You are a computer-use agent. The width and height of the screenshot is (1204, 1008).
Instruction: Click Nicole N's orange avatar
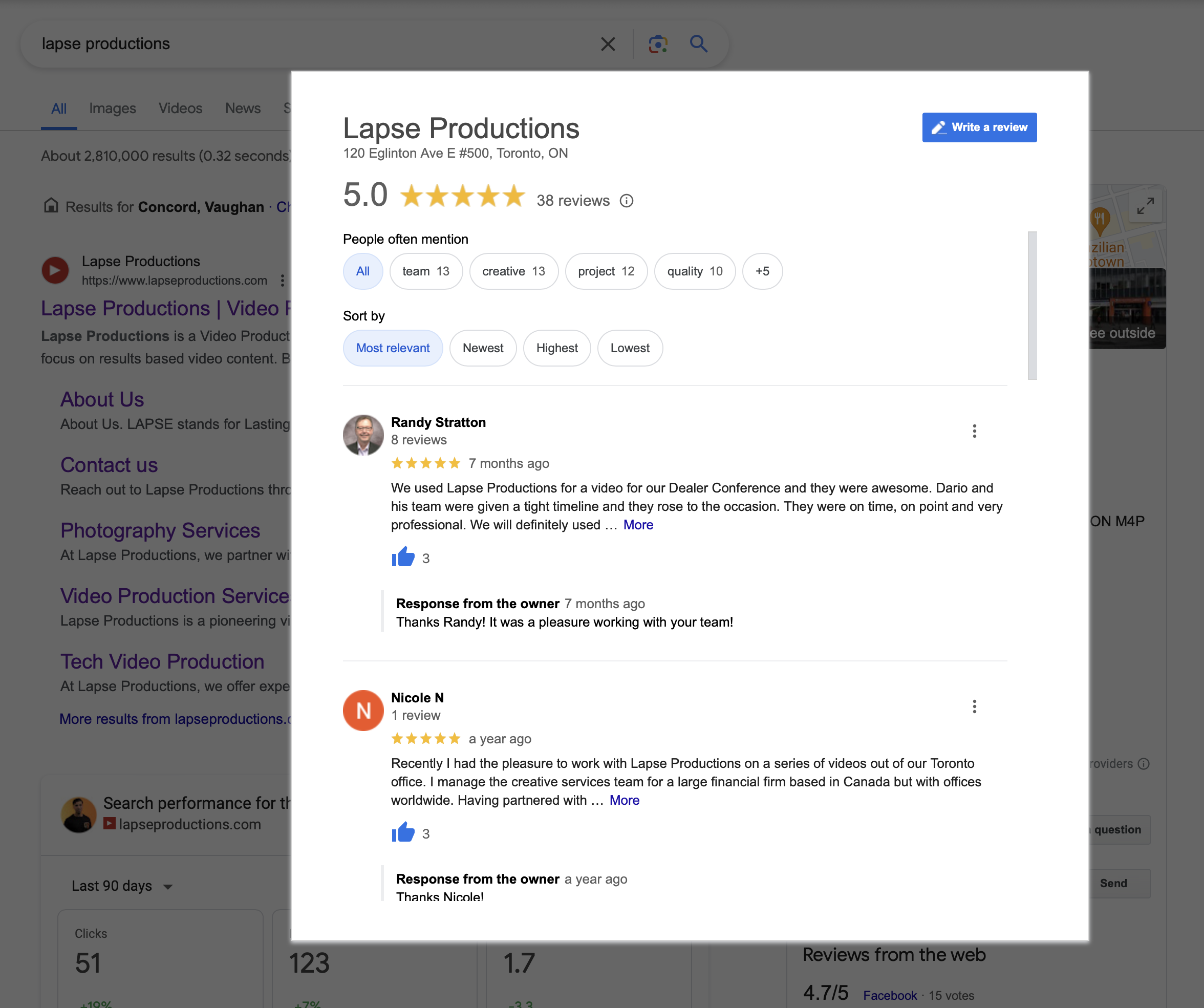[363, 711]
